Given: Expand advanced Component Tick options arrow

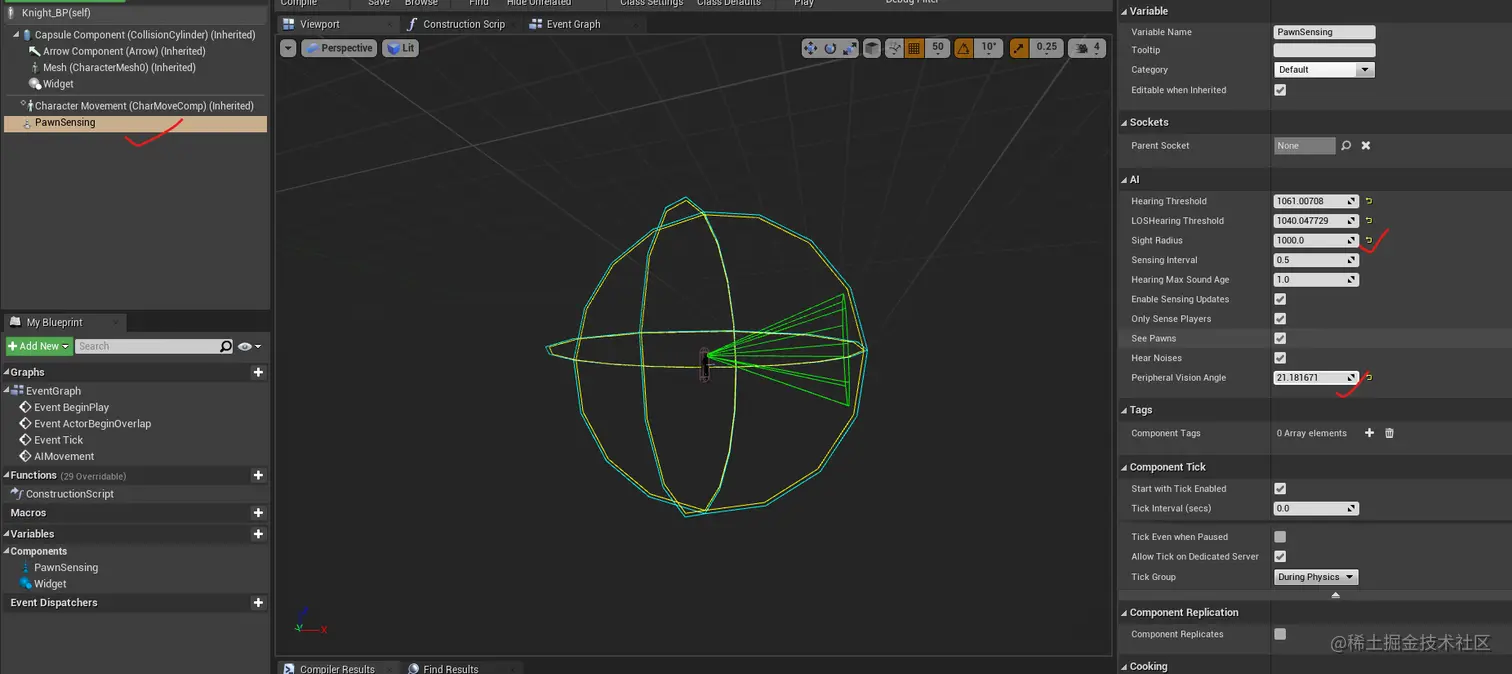Looking at the screenshot, I should pyautogui.click(x=1335, y=595).
